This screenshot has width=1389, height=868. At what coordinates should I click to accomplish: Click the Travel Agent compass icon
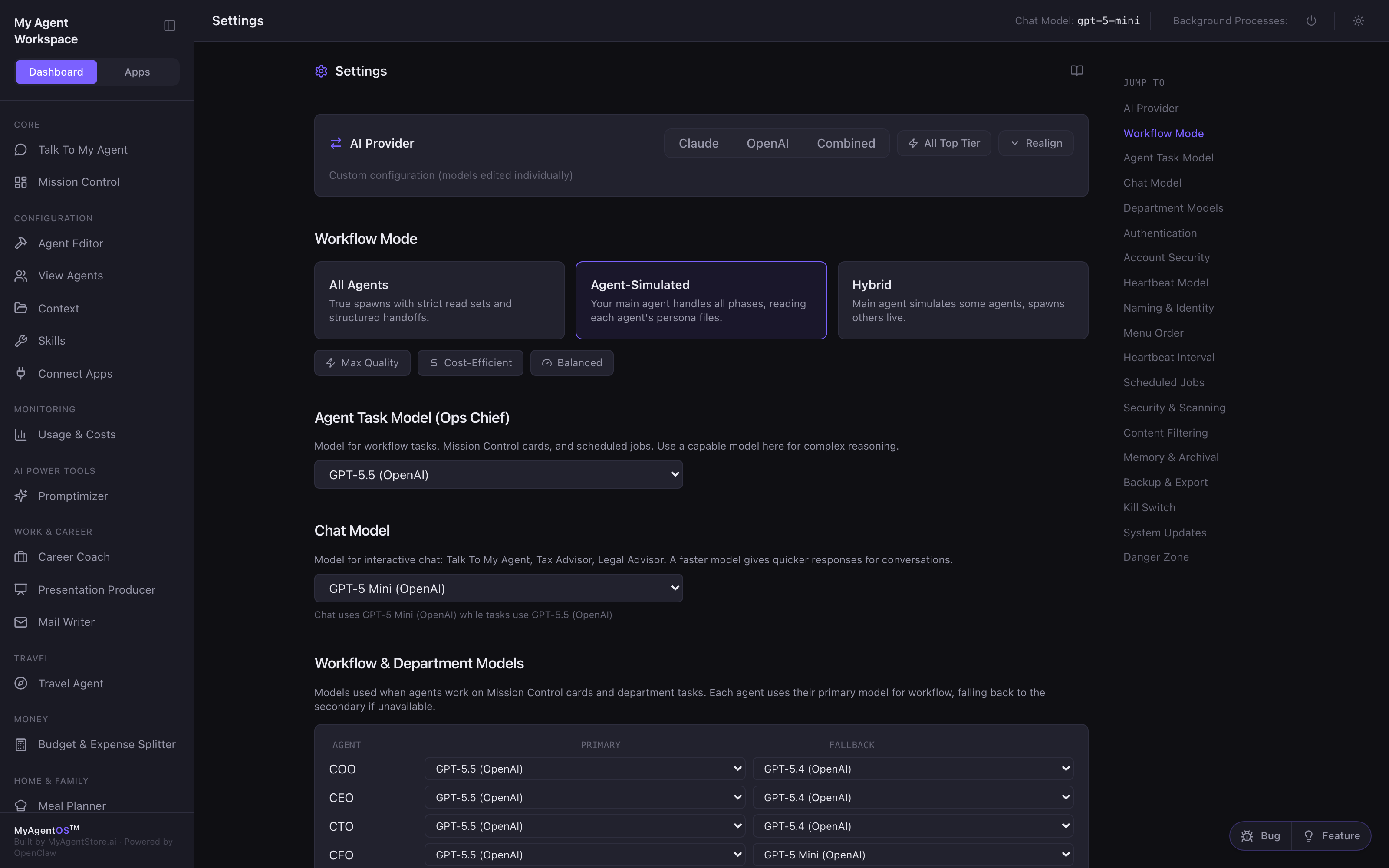pos(21,684)
